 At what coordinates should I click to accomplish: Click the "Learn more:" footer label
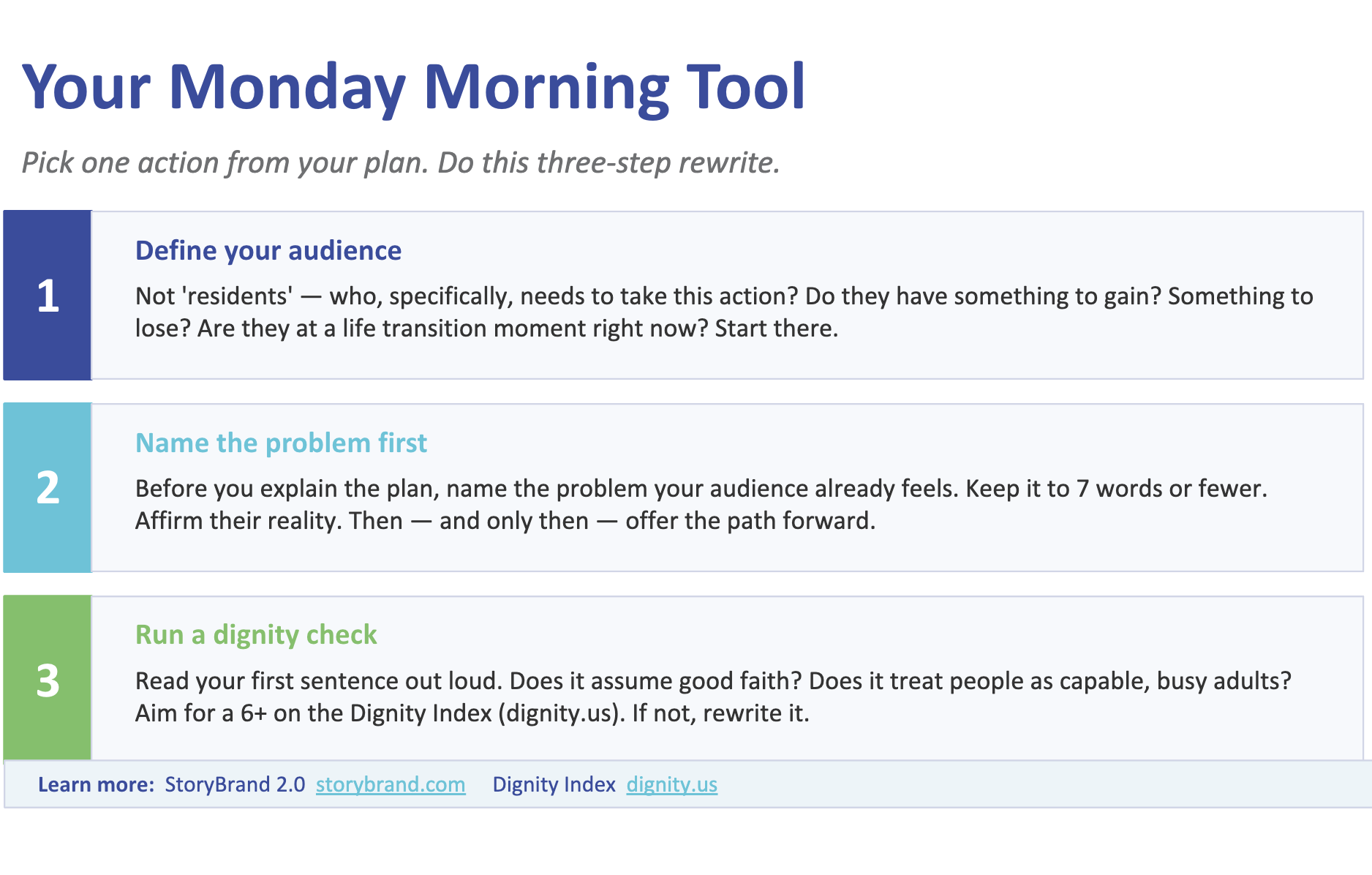[x=96, y=784]
